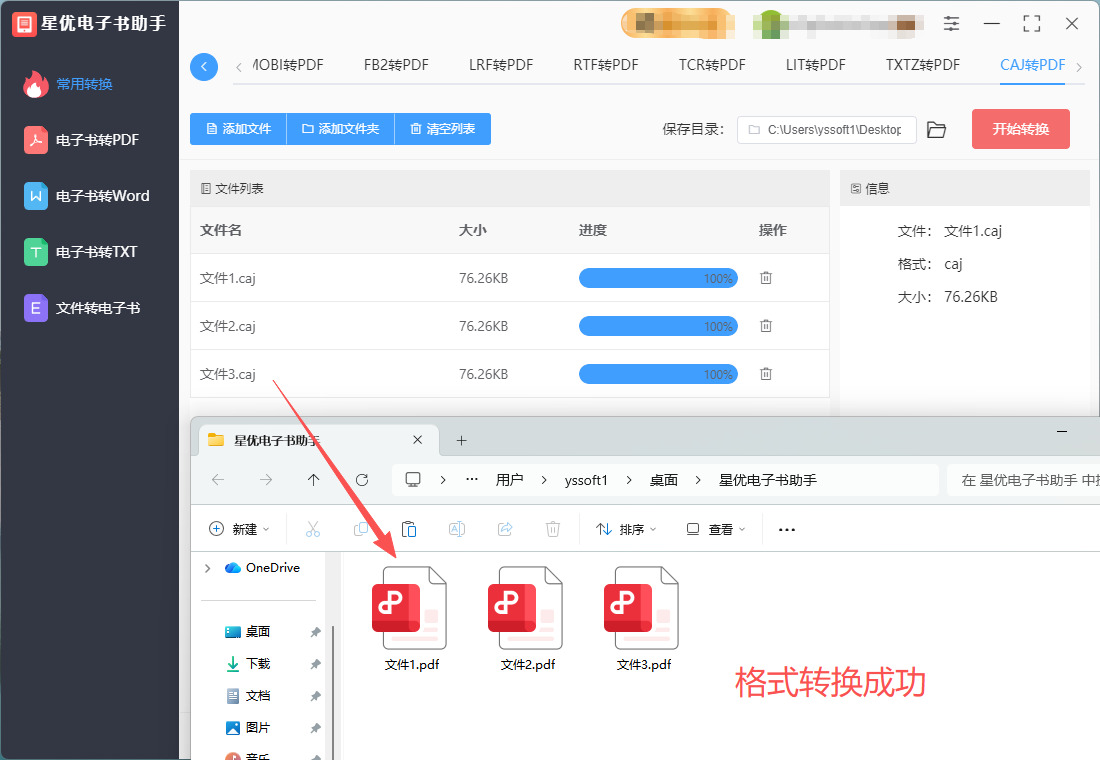
Task: Click the 清空列表 button
Action: (443, 129)
